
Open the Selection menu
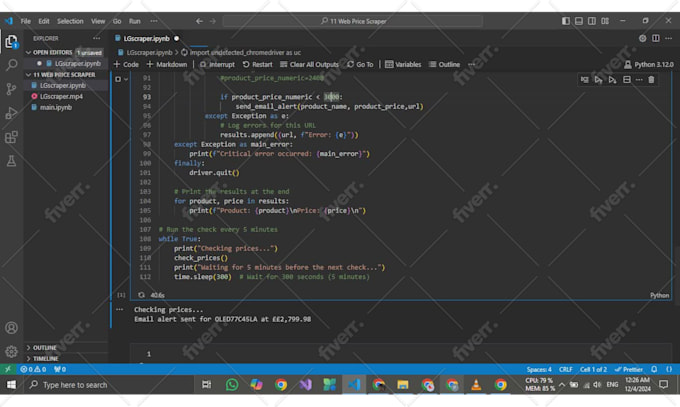tap(70, 20)
